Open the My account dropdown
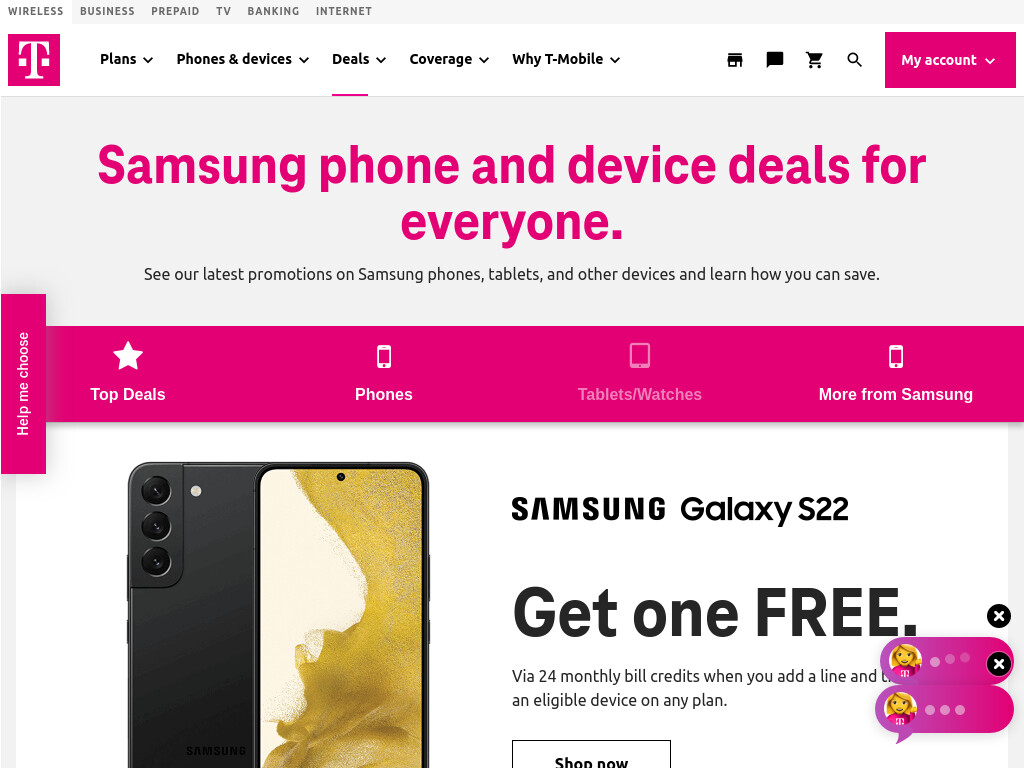Image resolution: width=1024 pixels, height=768 pixels. [950, 60]
